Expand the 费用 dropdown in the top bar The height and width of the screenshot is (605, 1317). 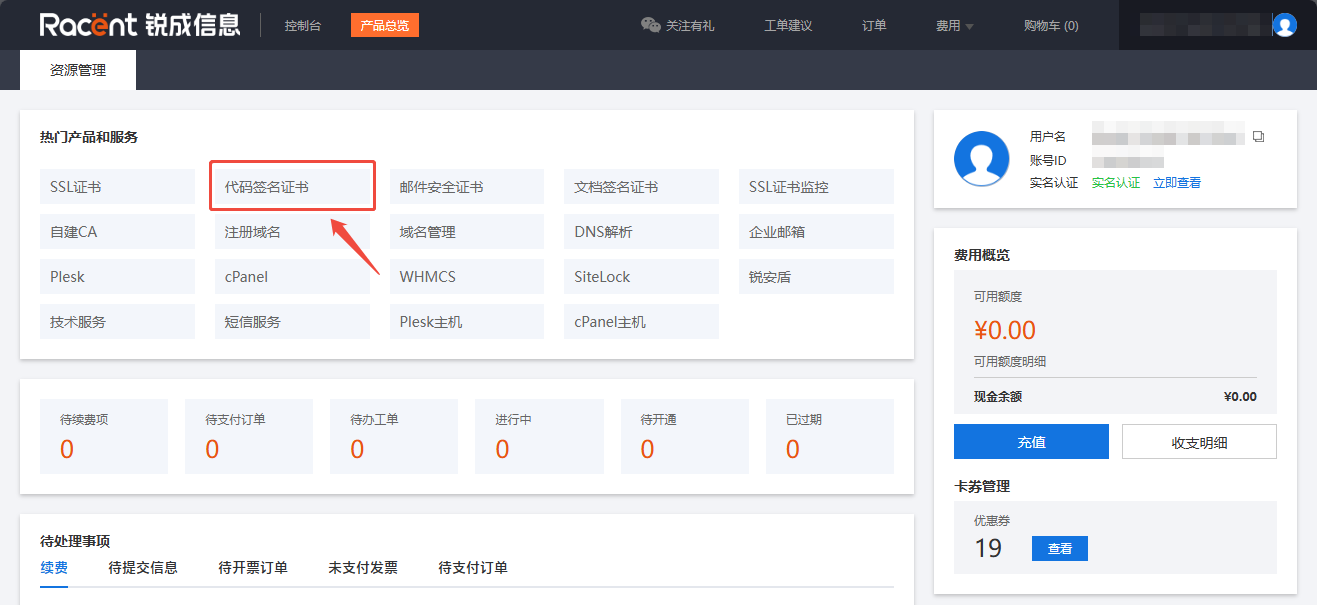tap(953, 25)
